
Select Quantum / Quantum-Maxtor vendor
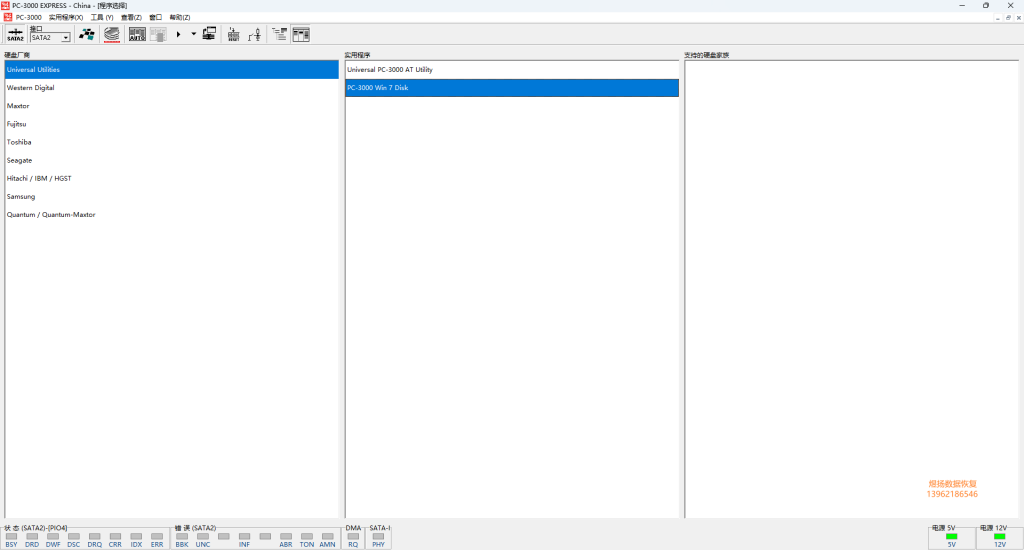tap(172, 215)
